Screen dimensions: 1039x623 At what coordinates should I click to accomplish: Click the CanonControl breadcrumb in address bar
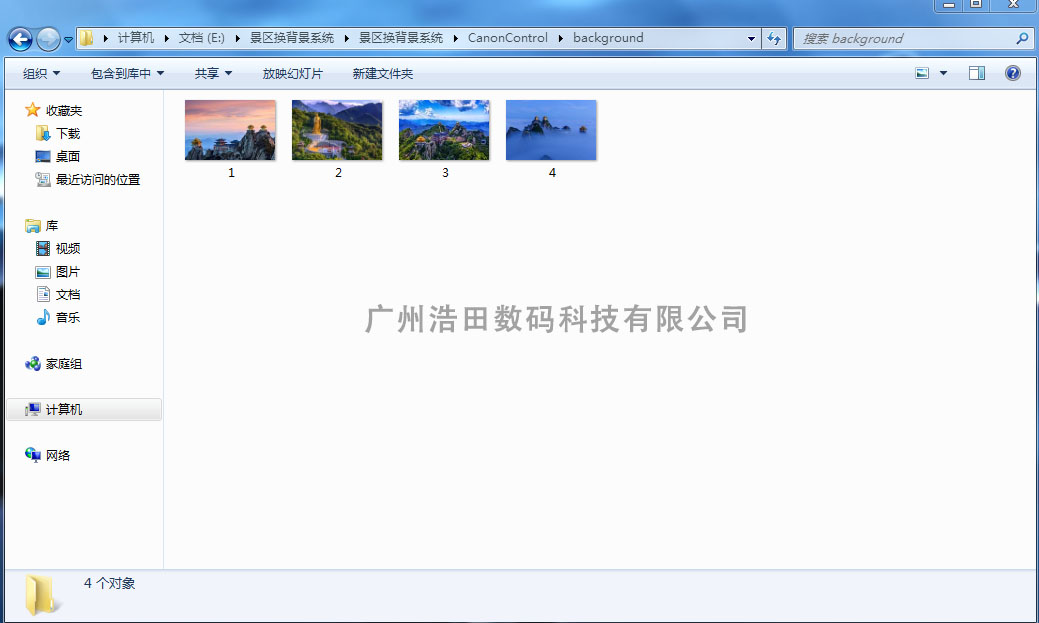(507, 38)
